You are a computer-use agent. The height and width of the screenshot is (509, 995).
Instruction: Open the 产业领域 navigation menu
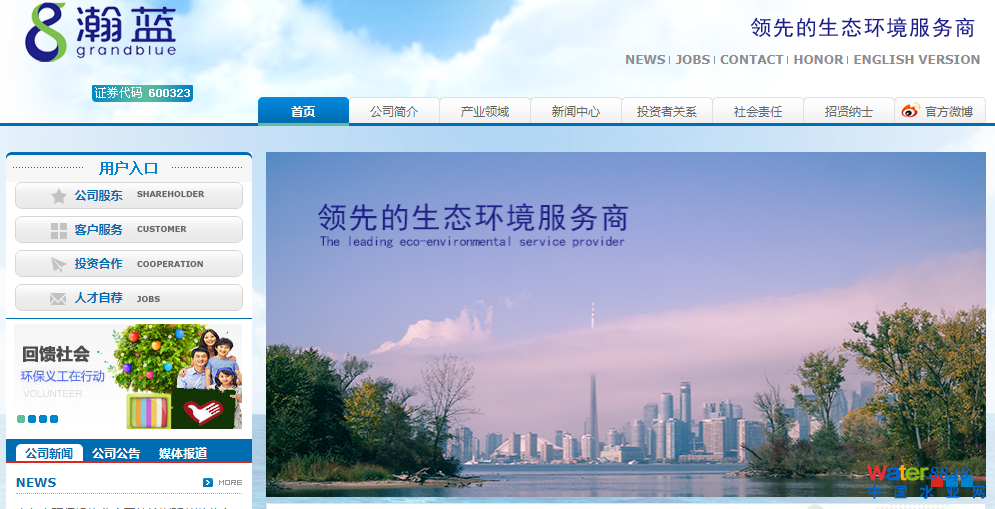(485, 112)
